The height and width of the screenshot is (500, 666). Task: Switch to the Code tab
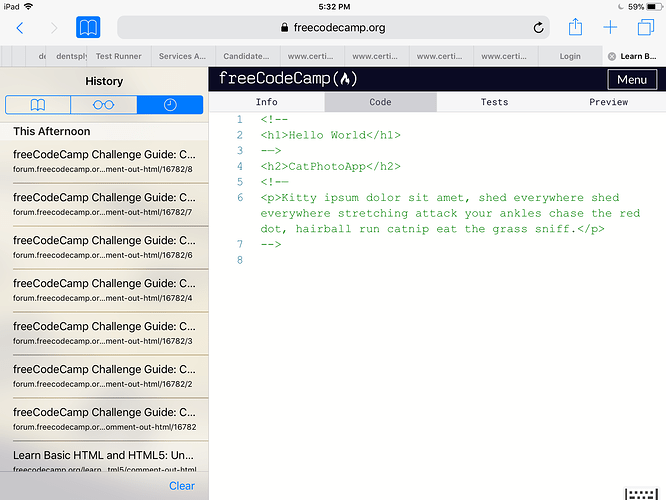pos(380,102)
